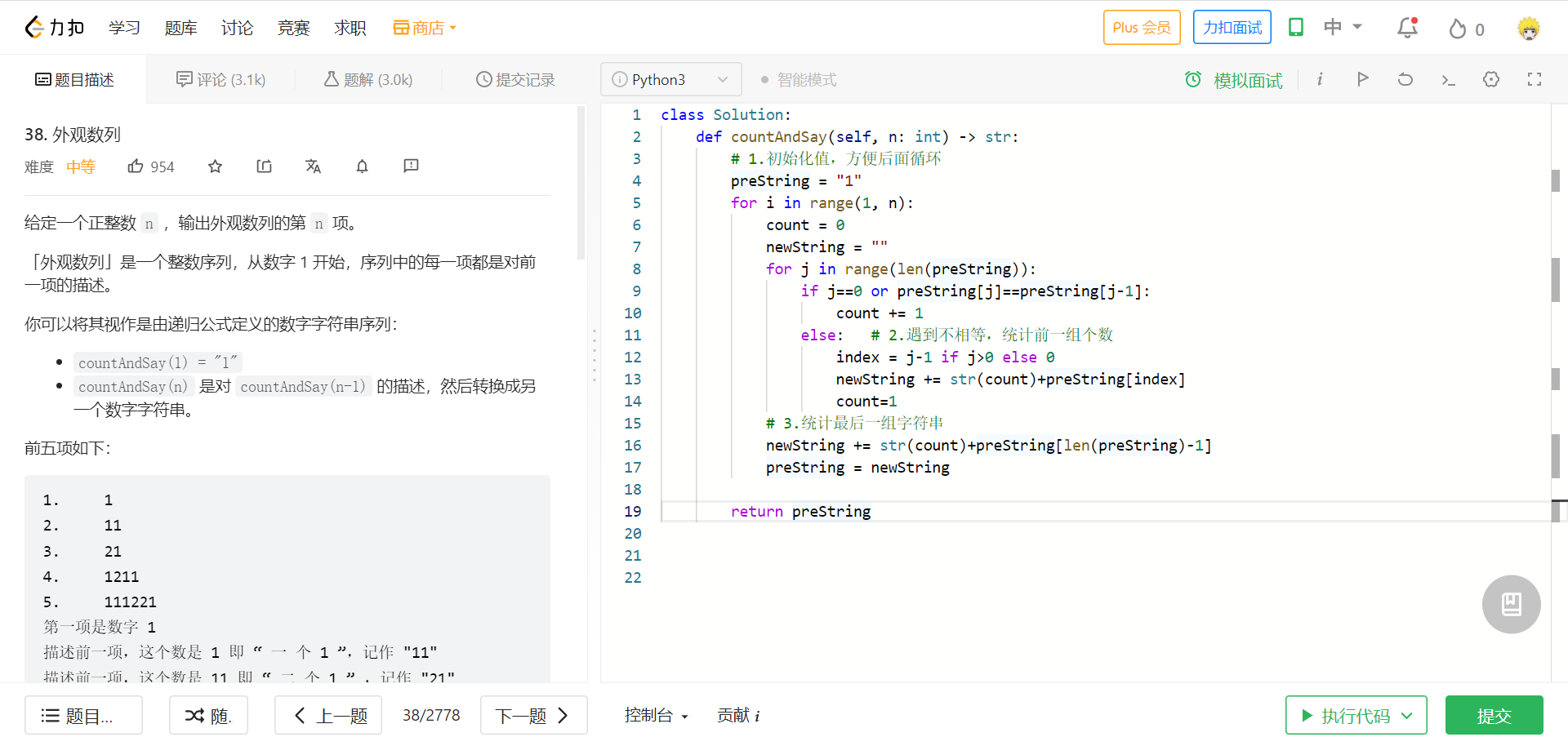Click the feedback comment icon
1568x746 pixels.
(x=411, y=167)
